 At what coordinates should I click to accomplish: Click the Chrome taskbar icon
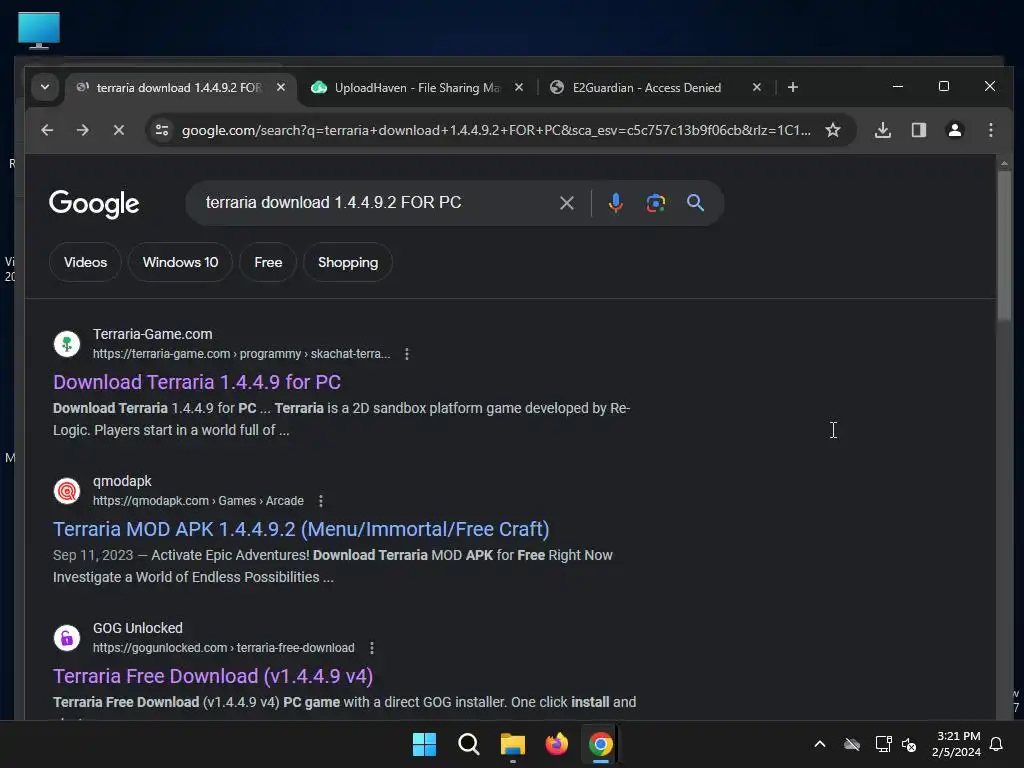(x=601, y=744)
